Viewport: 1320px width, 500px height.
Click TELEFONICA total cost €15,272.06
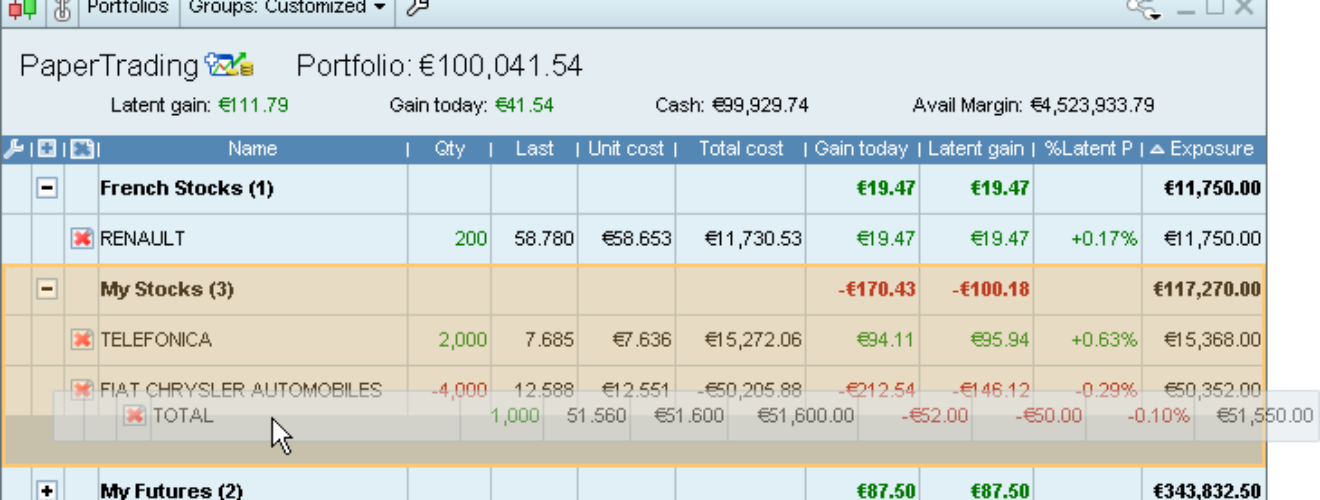[x=753, y=340]
